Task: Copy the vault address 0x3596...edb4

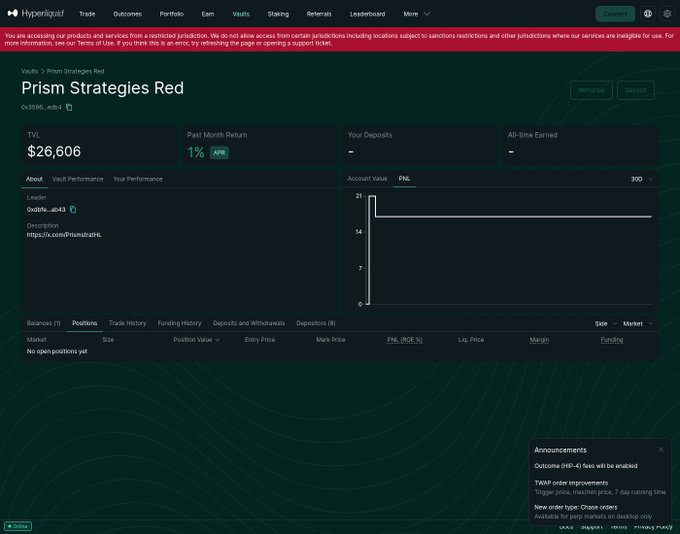Action: click(x=69, y=107)
